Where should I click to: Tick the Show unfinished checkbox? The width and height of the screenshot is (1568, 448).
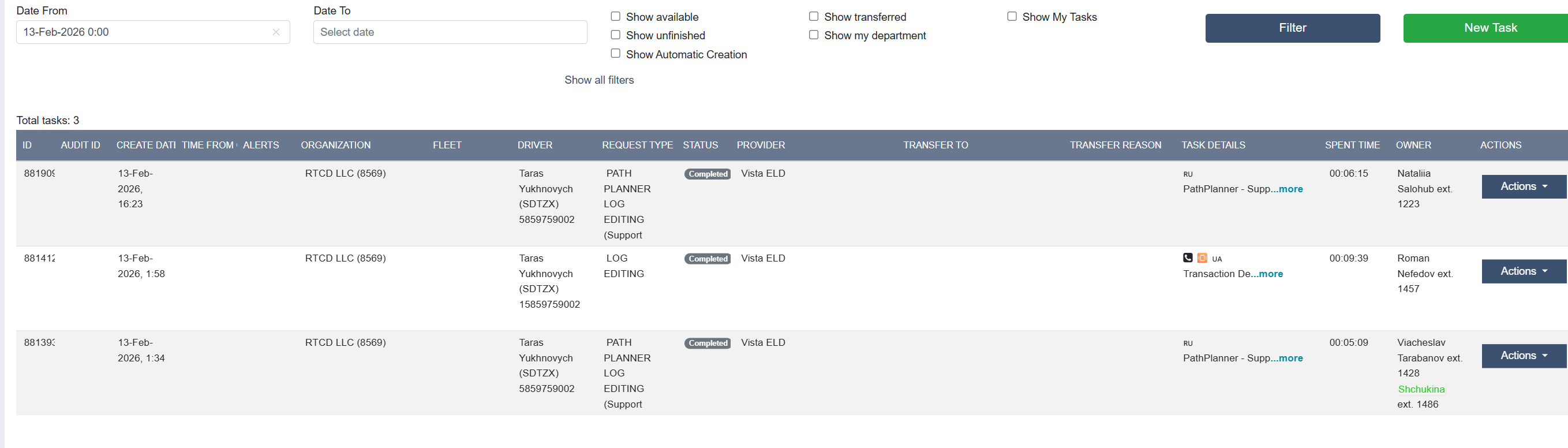615,35
